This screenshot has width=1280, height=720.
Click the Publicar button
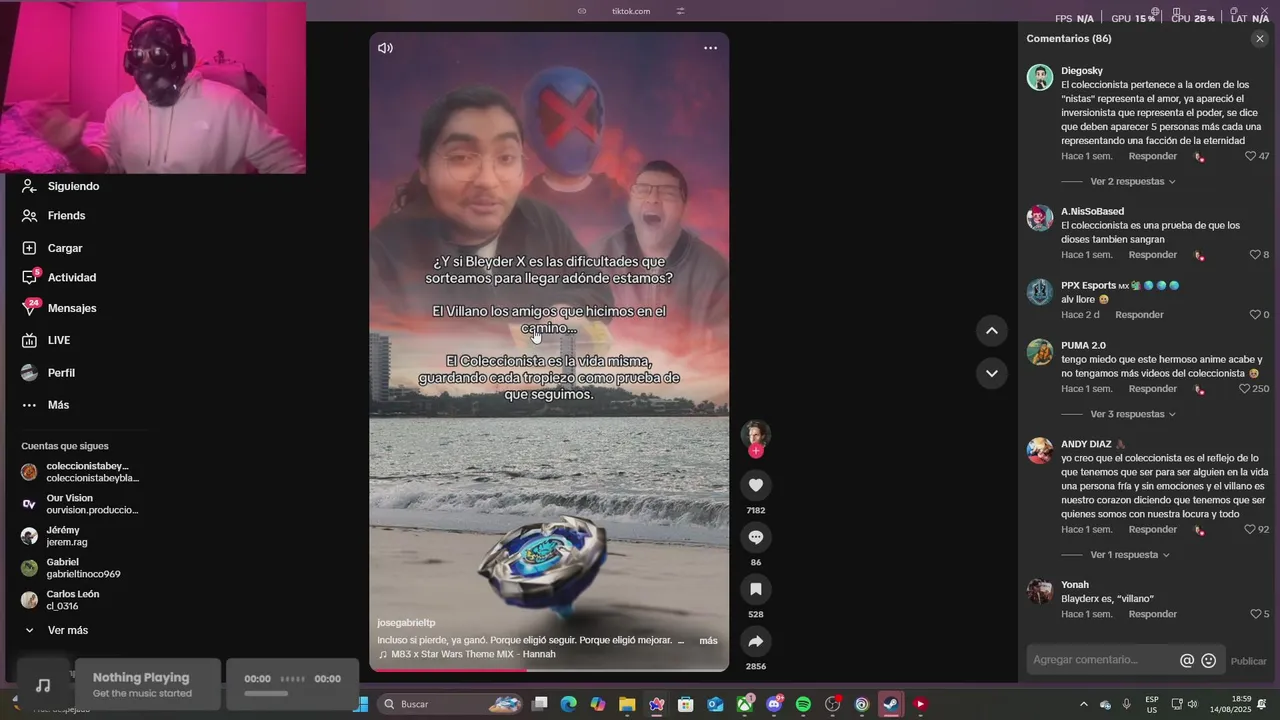pos(1248,661)
